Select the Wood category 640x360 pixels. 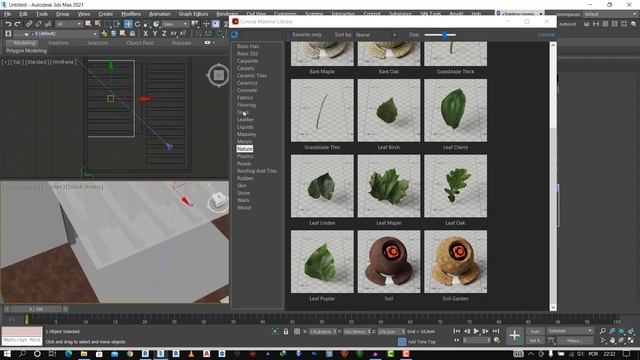click(244, 208)
